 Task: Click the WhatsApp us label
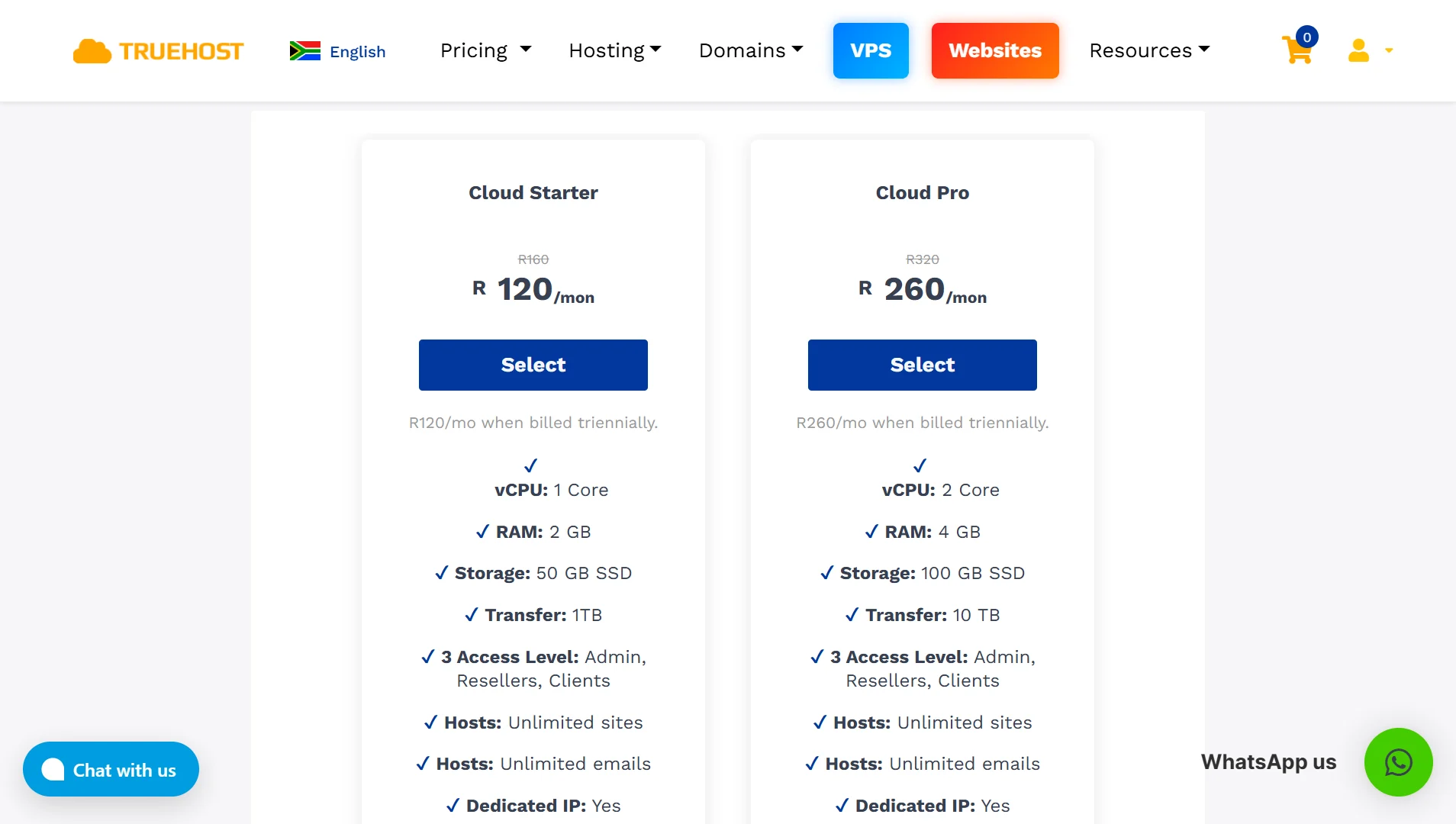[x=1268, y=762]
